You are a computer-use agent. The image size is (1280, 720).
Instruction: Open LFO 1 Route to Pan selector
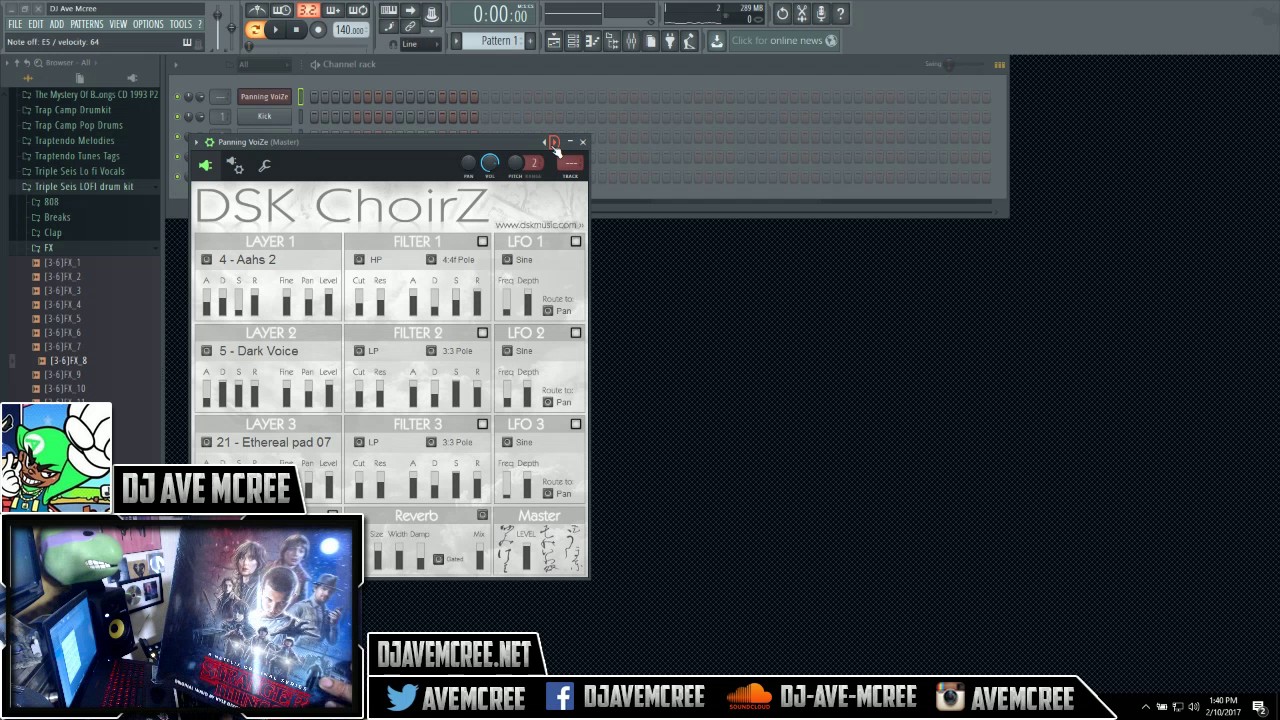point(547,311)
